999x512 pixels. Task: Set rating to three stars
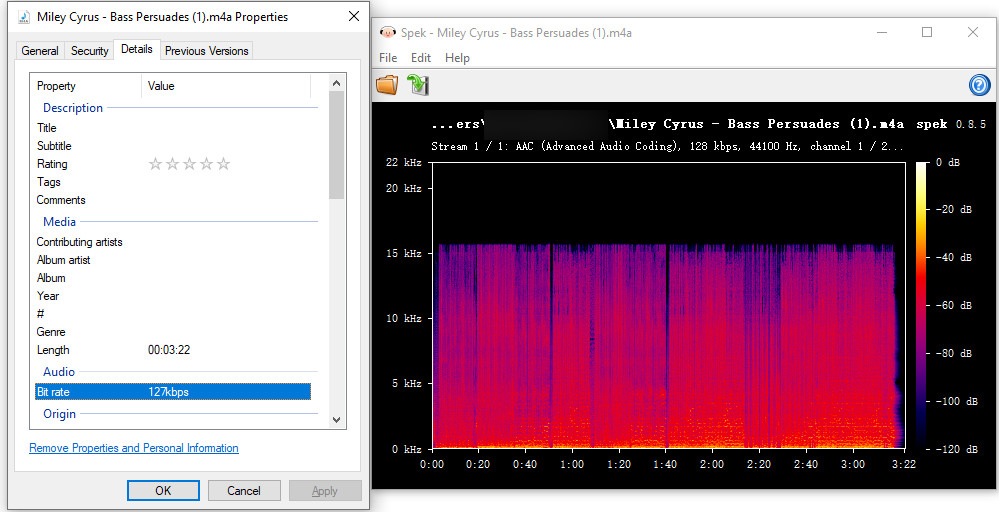tap(189, 164)
